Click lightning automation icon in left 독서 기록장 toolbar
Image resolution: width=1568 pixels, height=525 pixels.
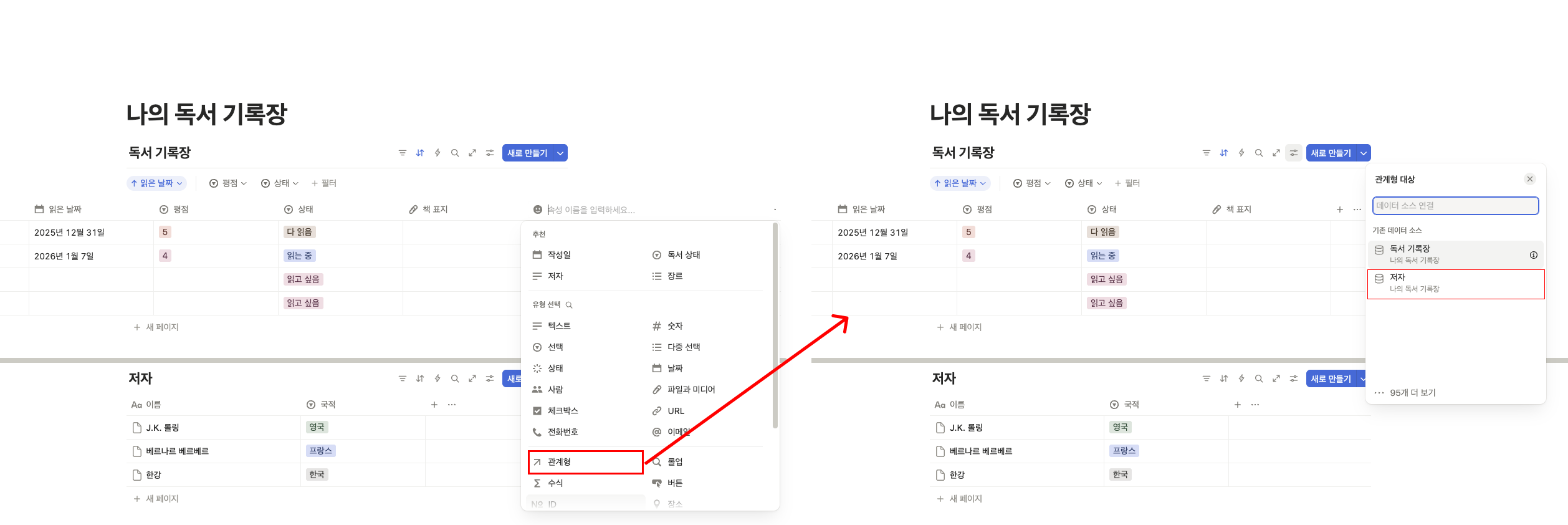pyautogui.click(x=437, y=153)
